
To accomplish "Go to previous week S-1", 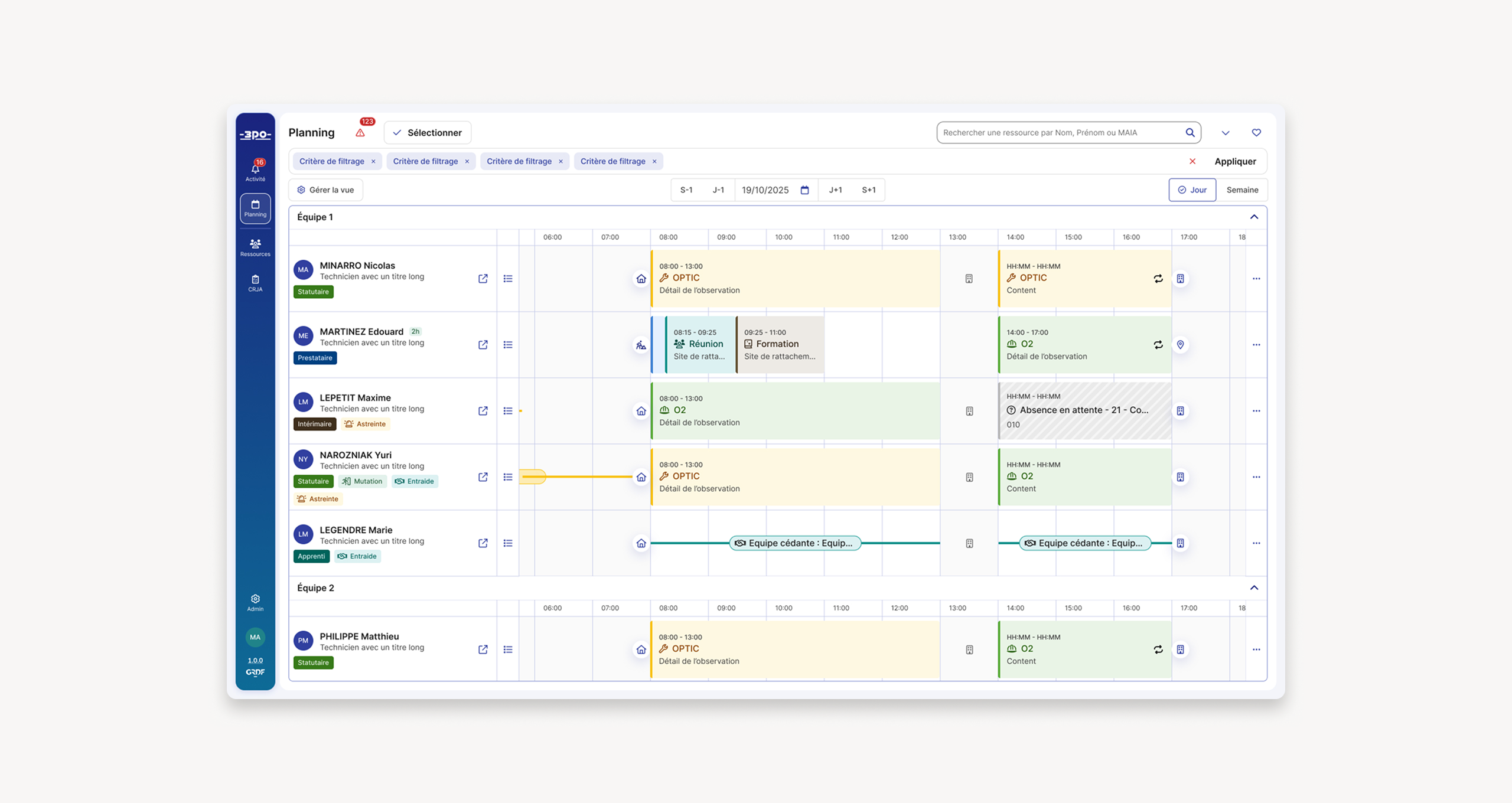I will point(686,190).
